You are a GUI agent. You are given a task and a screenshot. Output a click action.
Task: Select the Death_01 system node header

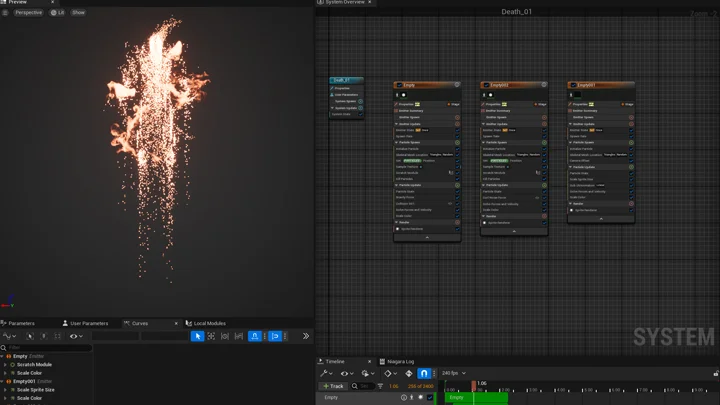click(347, 80)
